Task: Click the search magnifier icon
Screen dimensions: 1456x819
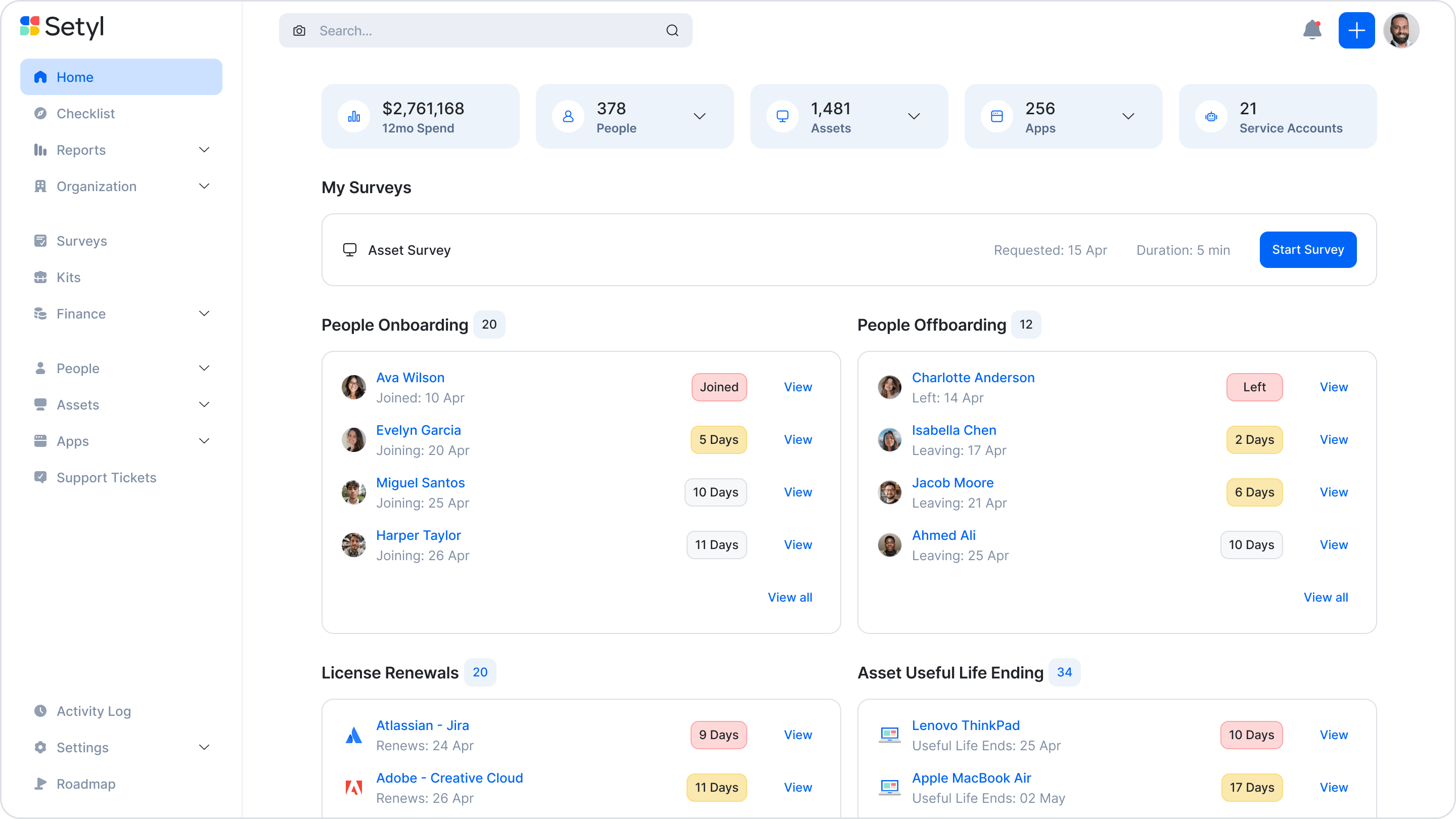Action: 672,30
